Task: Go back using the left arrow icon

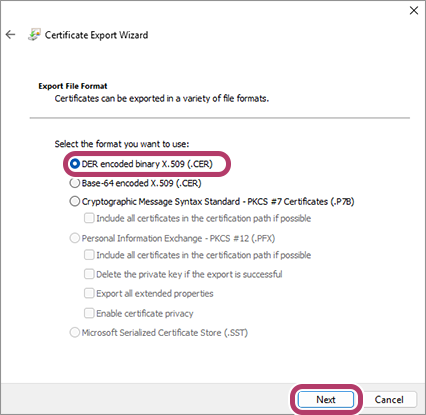Action: 11,35
